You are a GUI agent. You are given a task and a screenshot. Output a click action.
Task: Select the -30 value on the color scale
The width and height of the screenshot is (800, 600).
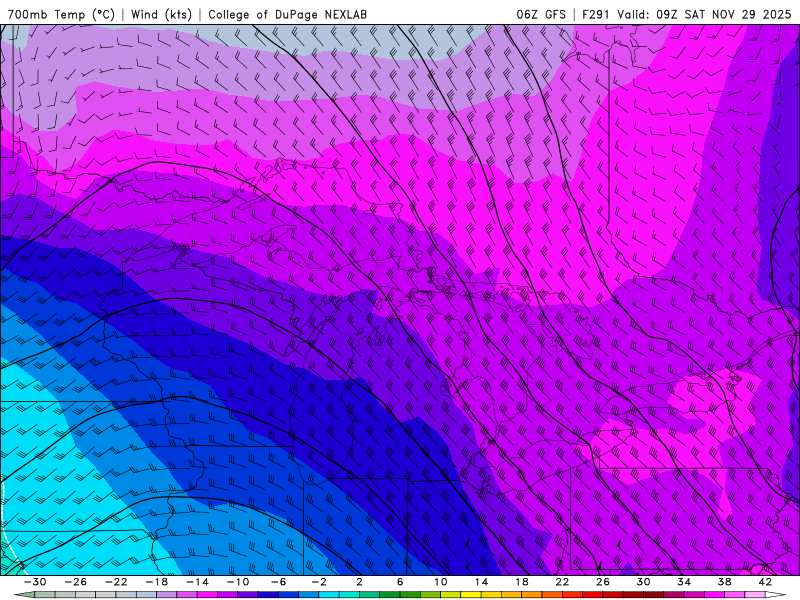click(x=35, y=582)
